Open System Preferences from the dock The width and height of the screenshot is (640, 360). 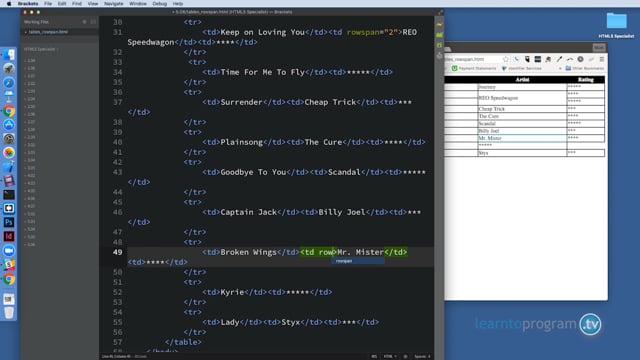tap(9, 138)
